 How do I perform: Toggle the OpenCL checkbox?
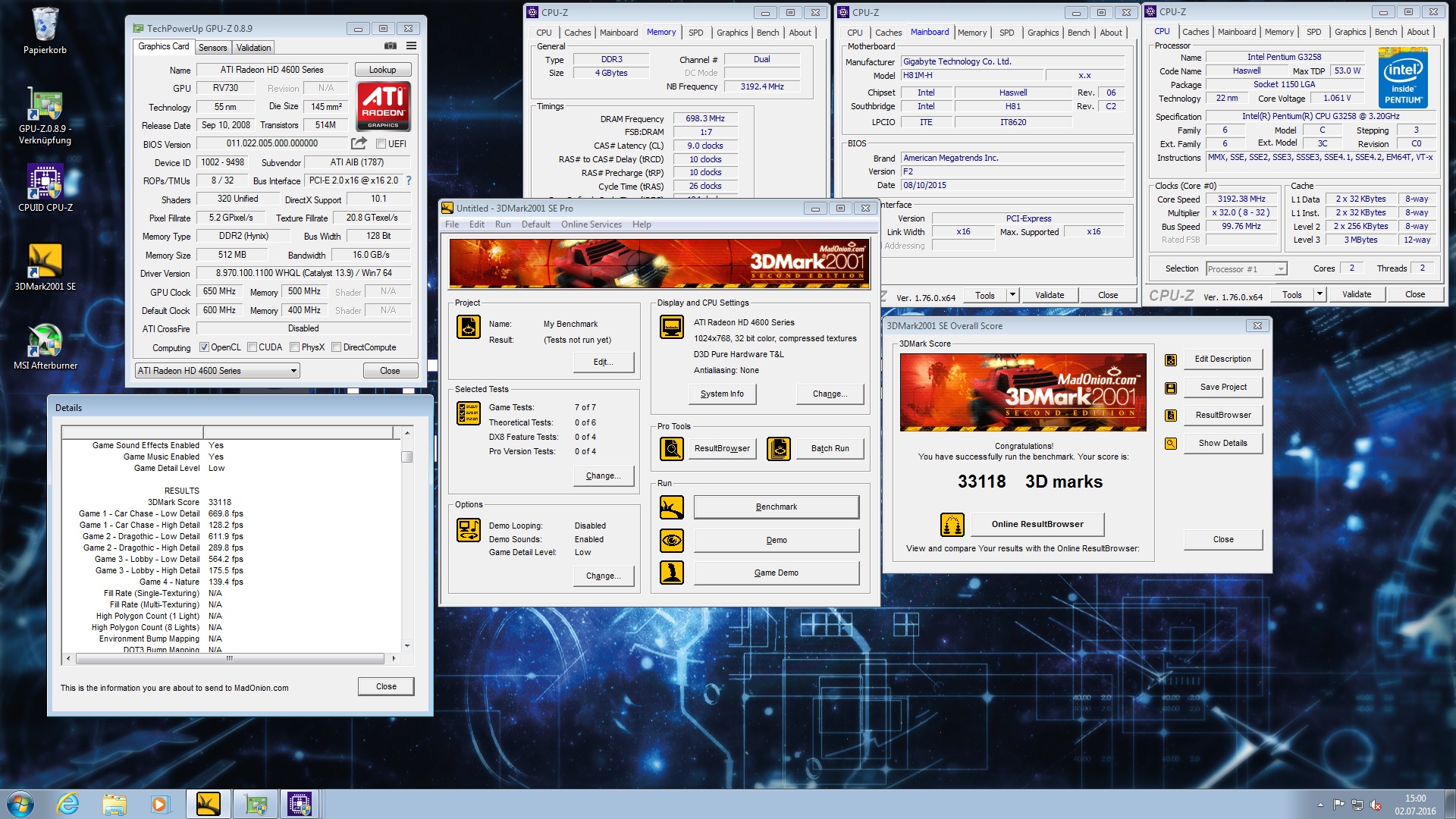tap(204, 347)
